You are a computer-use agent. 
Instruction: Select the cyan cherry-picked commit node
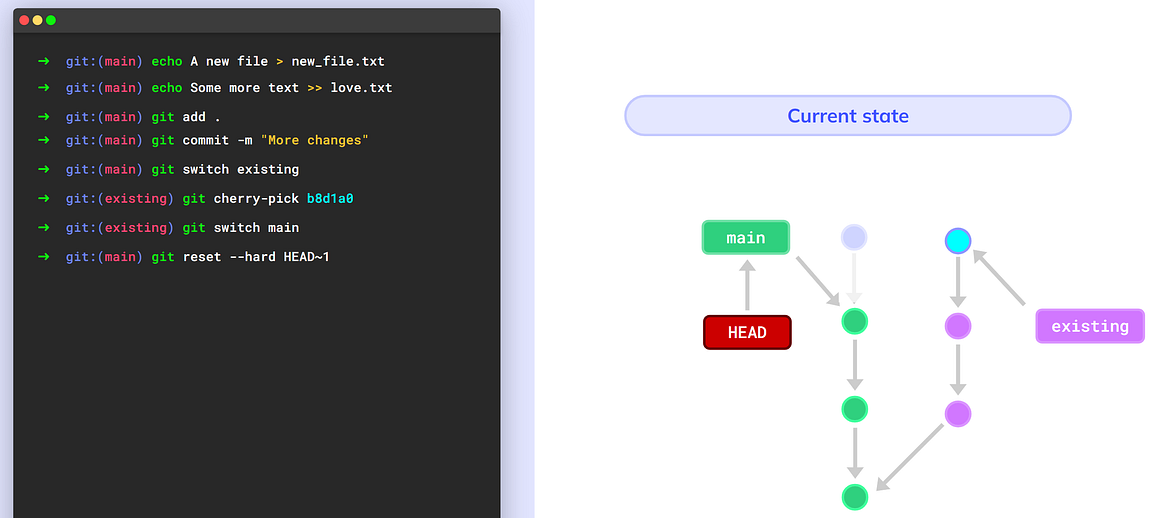click(x=958, y=240)
